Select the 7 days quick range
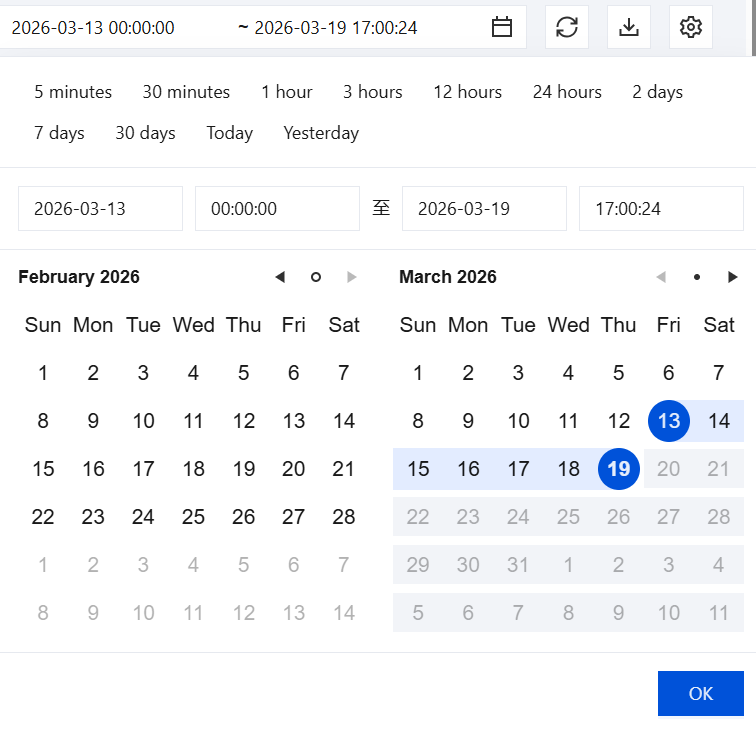This screenshot has height=730, width=756. click(59, 133)
